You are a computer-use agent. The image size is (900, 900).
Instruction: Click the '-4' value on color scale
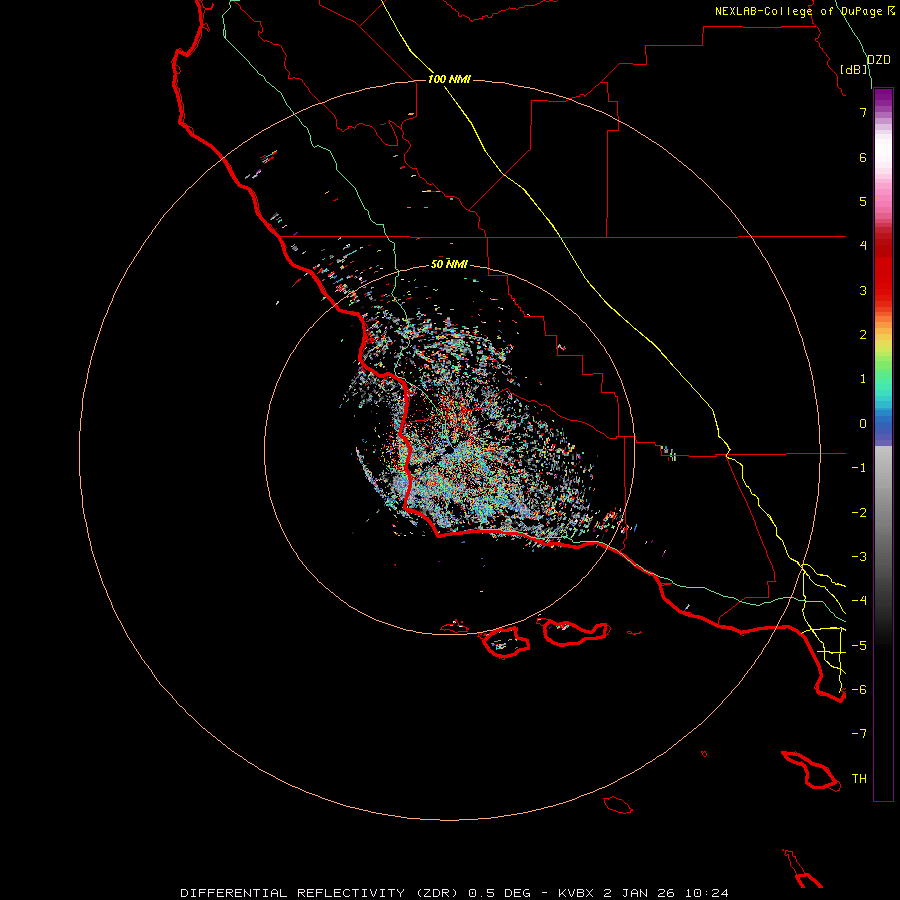point(859,601)
